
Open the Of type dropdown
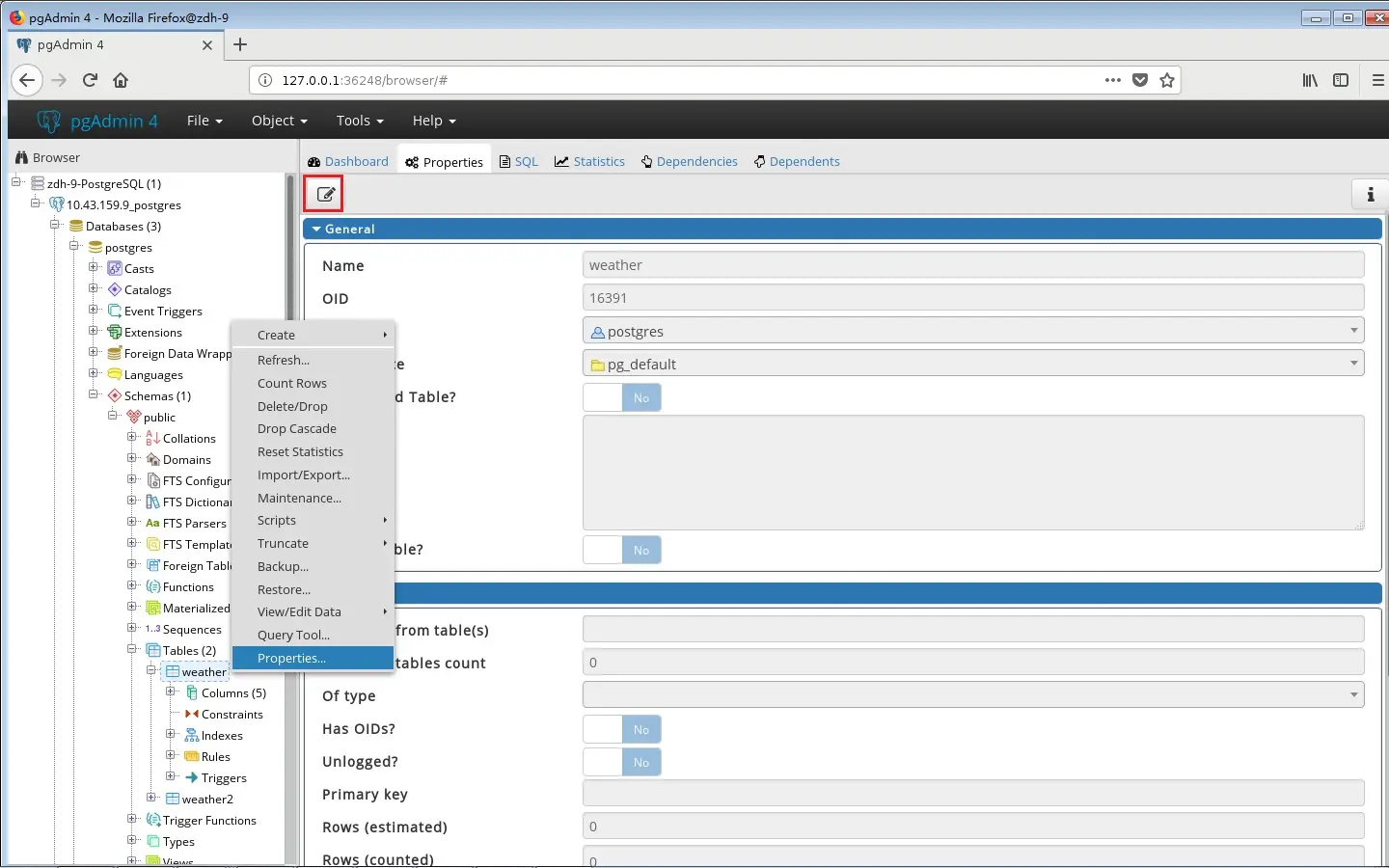tap(973, 694)
